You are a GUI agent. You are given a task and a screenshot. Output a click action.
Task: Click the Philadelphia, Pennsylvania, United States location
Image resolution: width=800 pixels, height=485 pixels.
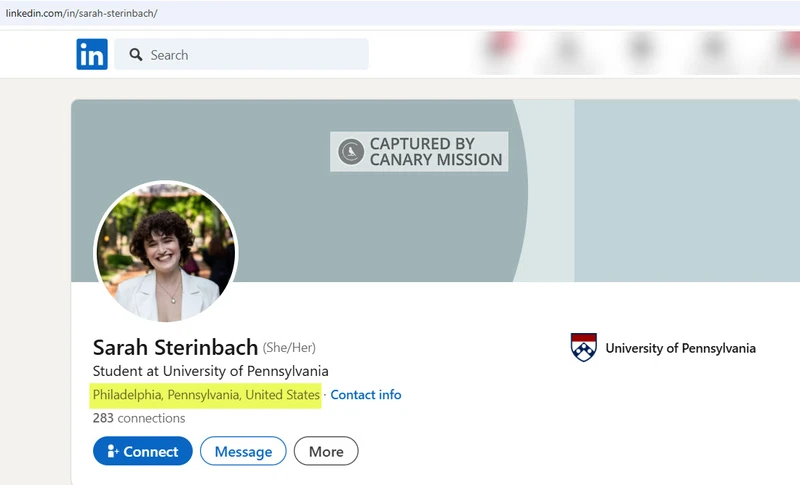(206, 395)
